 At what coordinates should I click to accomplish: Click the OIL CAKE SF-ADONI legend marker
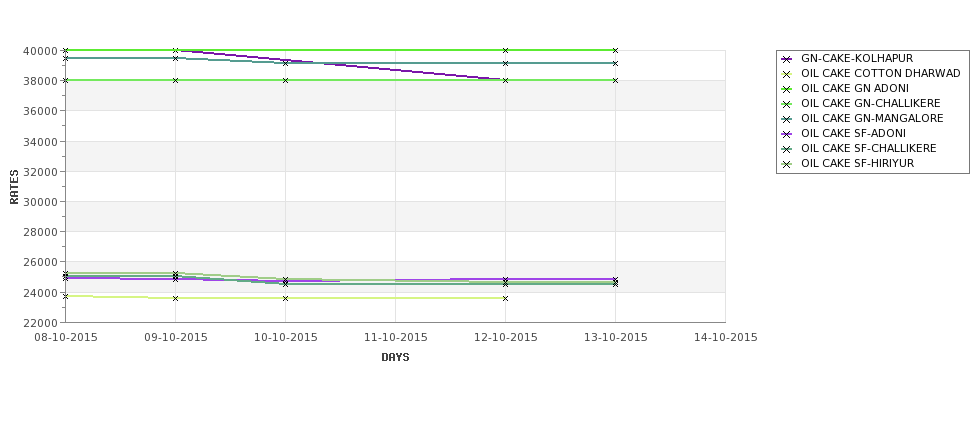(787, 134)
